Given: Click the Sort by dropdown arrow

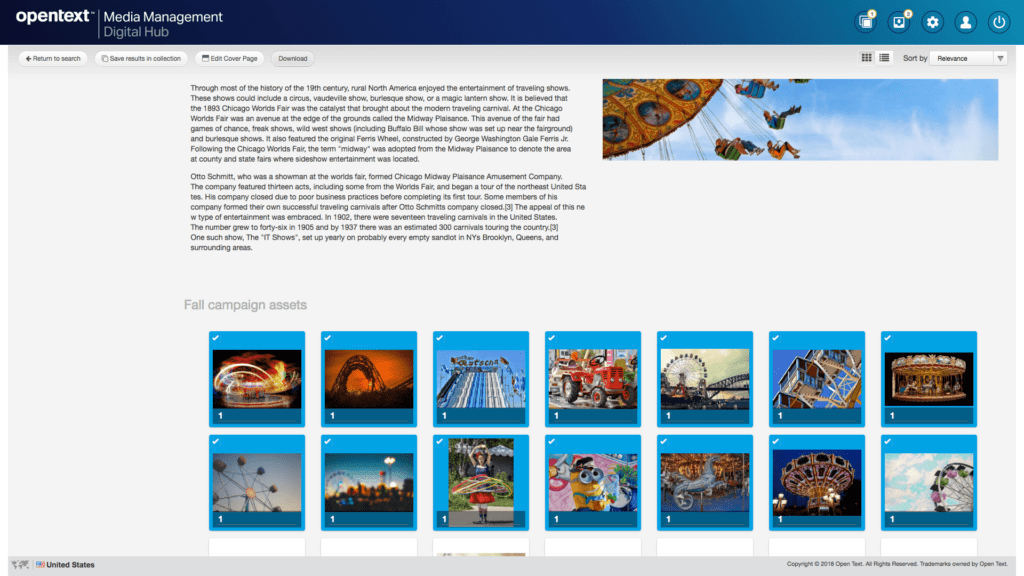Looking at the screenshot, I should click(x=1000, y=58).
